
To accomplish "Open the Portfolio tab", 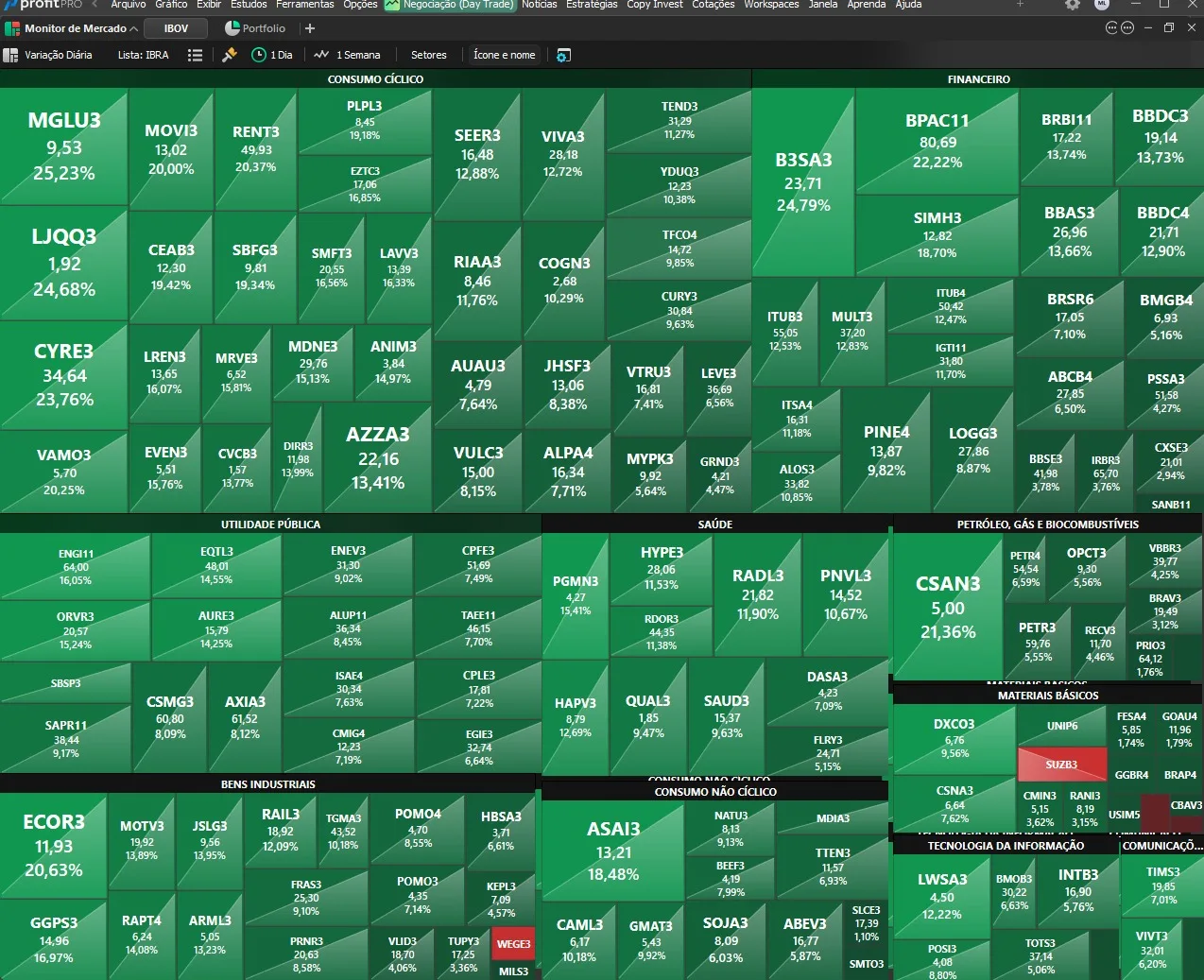I will (254, 28).
